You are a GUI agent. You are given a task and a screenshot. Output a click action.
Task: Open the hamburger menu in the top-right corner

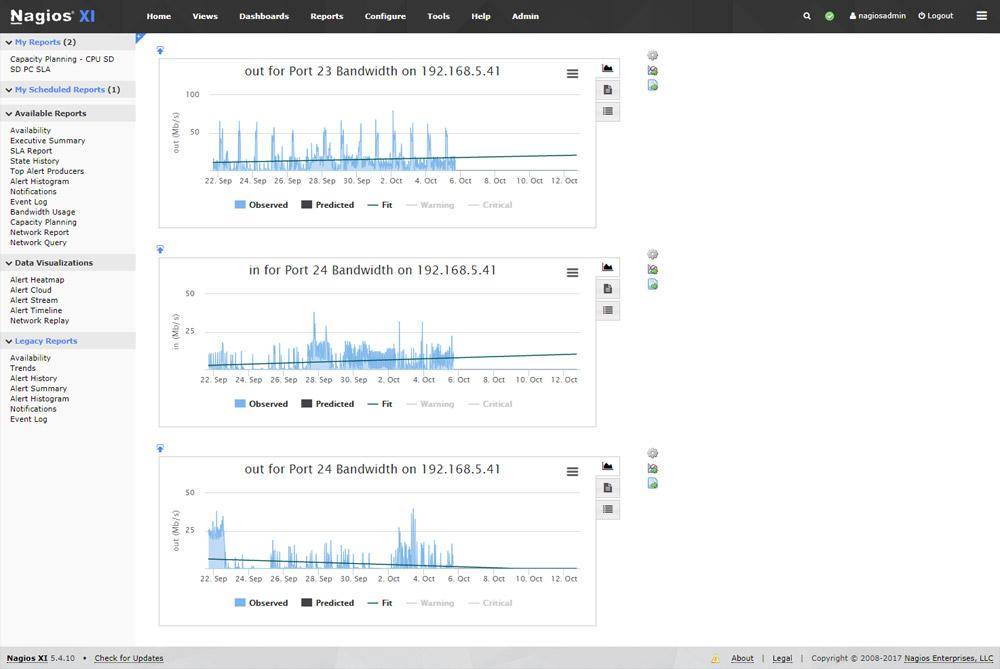click(981, 16)
